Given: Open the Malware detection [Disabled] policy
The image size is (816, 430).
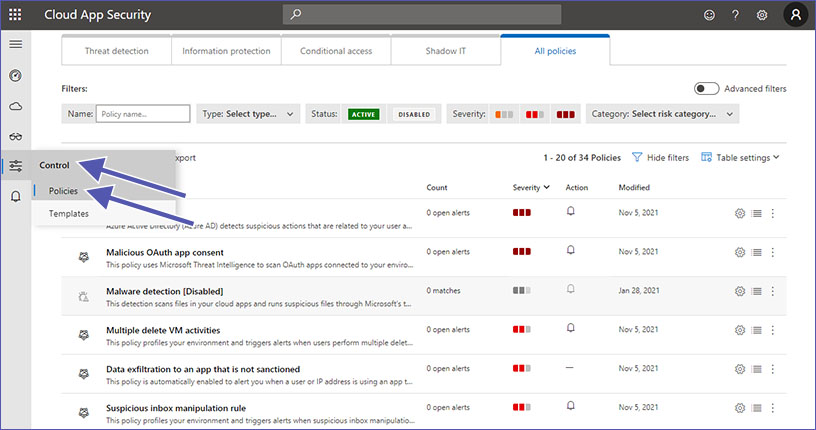Looking at the screenshot, I should (164, 292).
